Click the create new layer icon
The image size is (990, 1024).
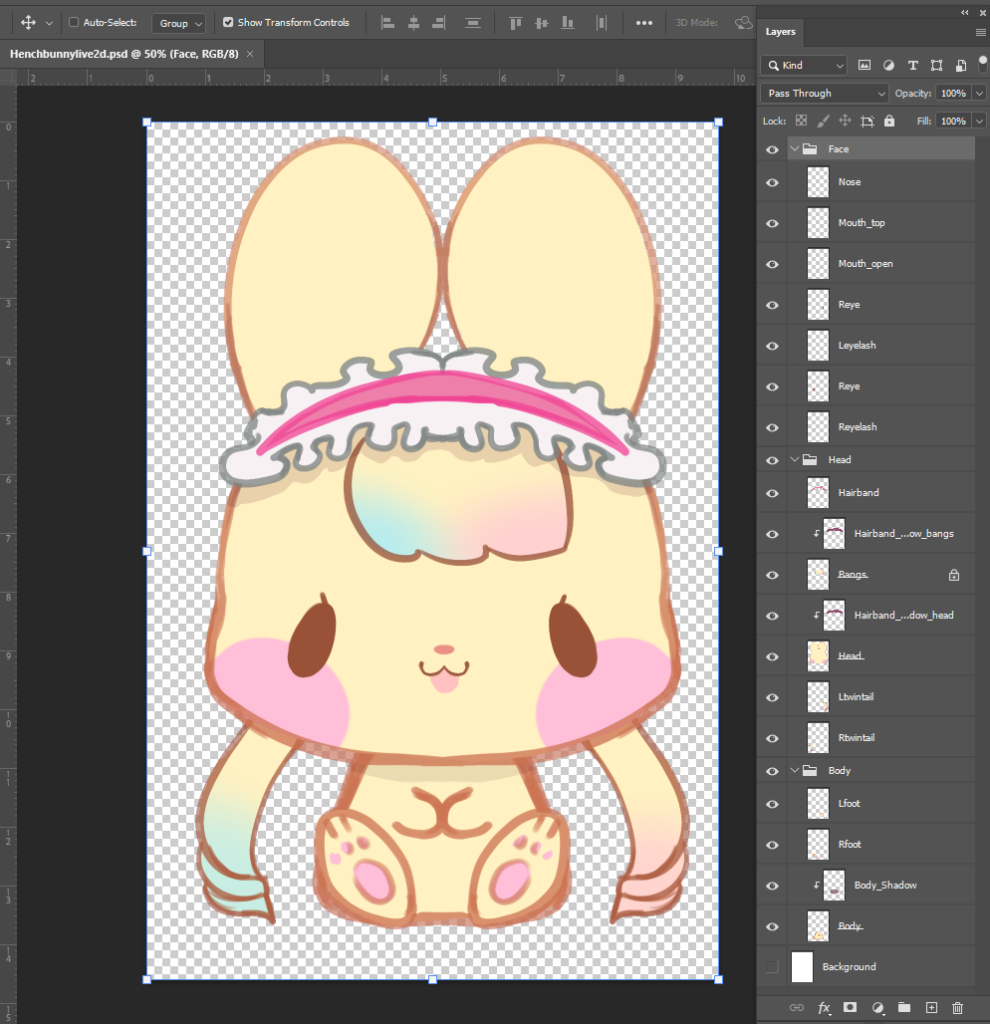click(x=931, y=1007)
